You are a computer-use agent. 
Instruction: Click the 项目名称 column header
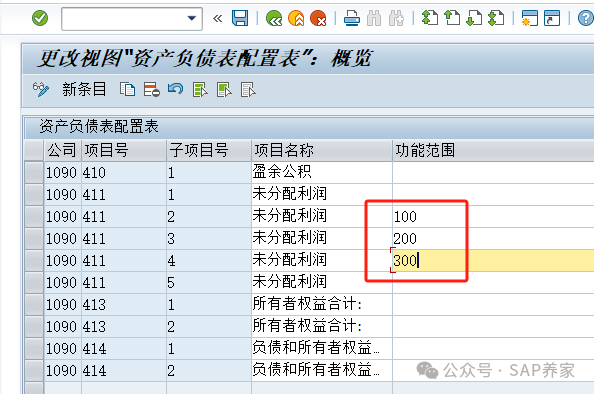[x=322, y=150]
